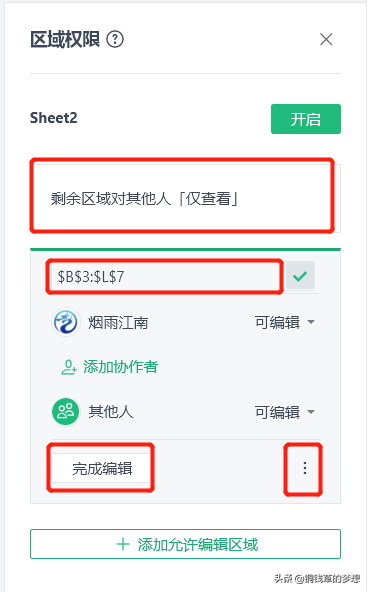Open the 可编辑 permission dropdown for 其他人

pyautogui.click(x=285, y=412)
